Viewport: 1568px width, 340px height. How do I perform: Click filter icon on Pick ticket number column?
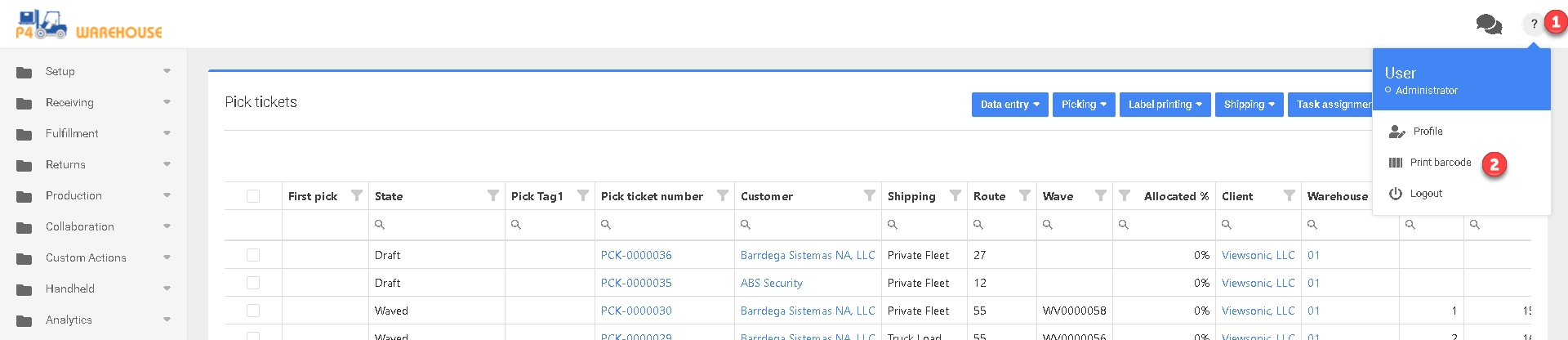[x=722, y=195]
